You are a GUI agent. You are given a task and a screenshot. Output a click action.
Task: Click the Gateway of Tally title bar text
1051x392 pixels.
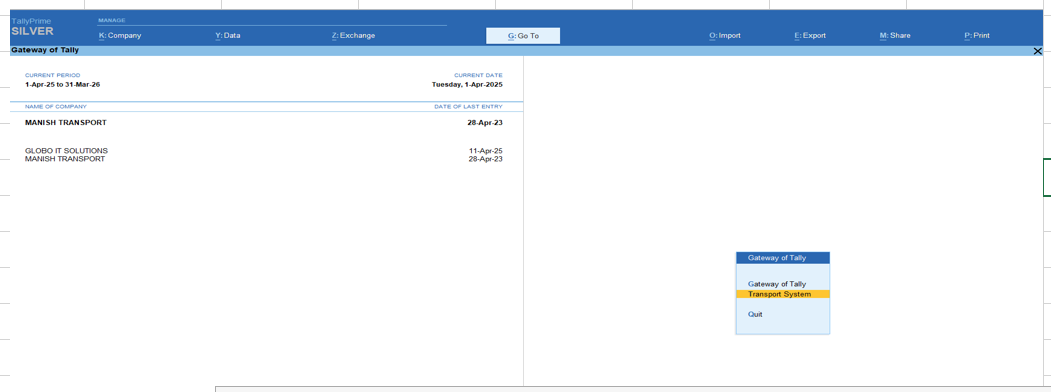pyautogui.click(x=45, y=51)
